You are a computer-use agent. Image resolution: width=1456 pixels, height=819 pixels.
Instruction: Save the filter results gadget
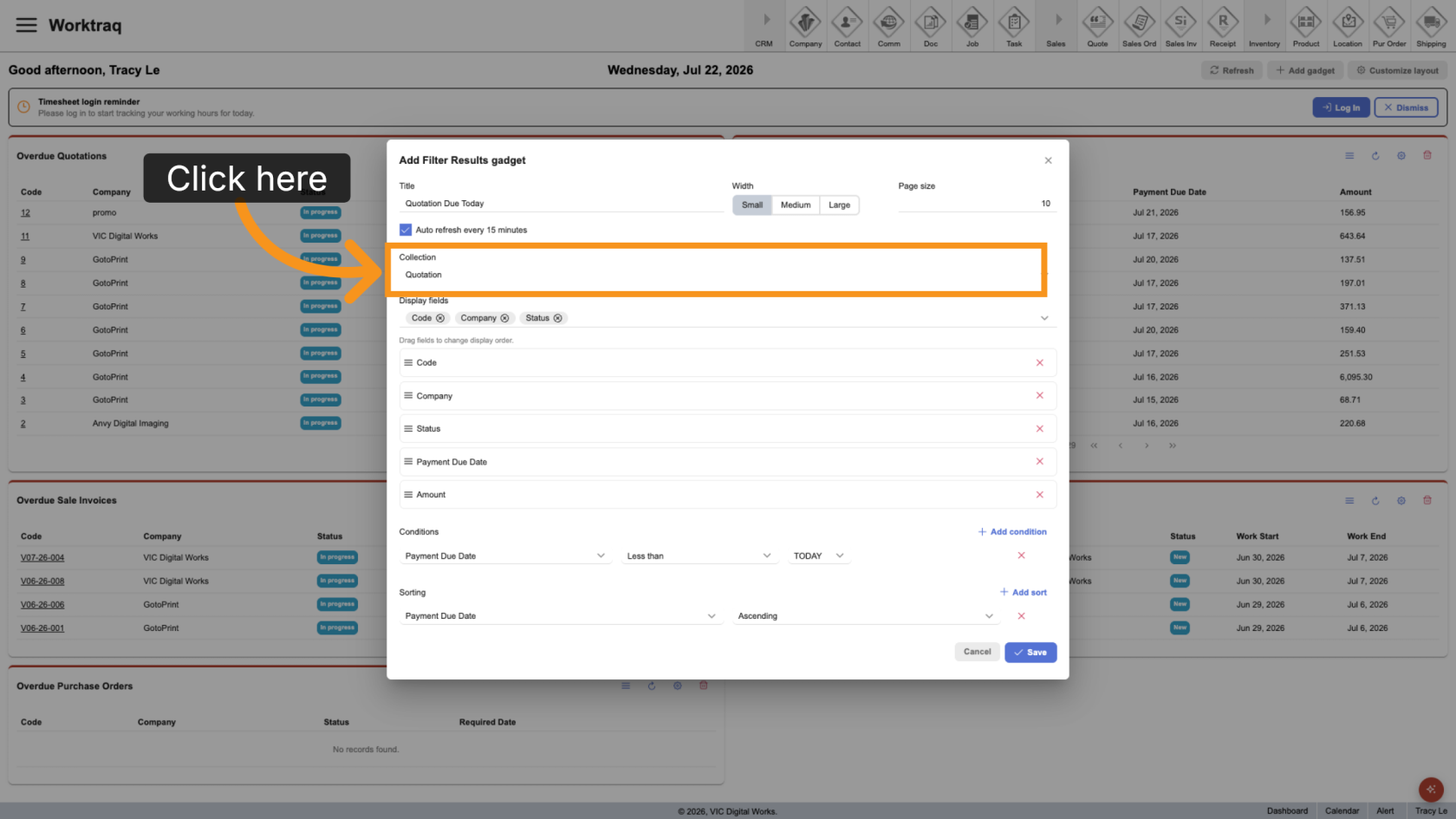tap(1030, 653)
